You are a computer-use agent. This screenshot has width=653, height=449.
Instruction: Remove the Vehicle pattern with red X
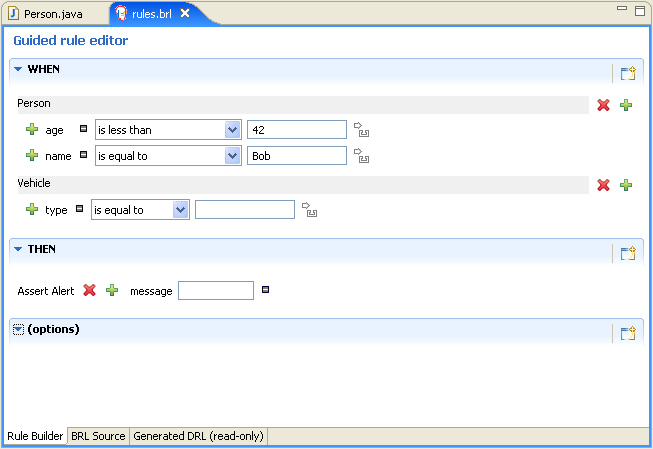click(603, 185)
